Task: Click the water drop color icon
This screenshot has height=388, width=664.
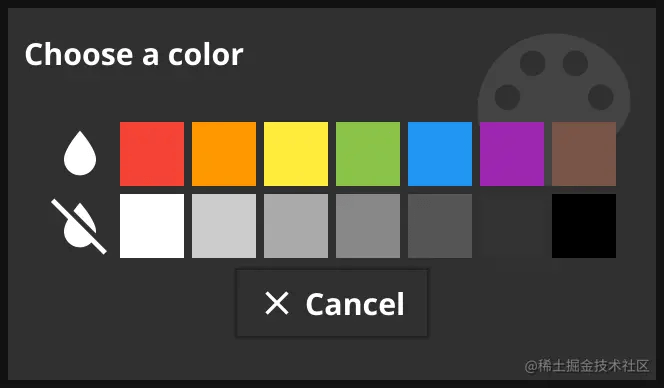Action: [x=80, y=153]
